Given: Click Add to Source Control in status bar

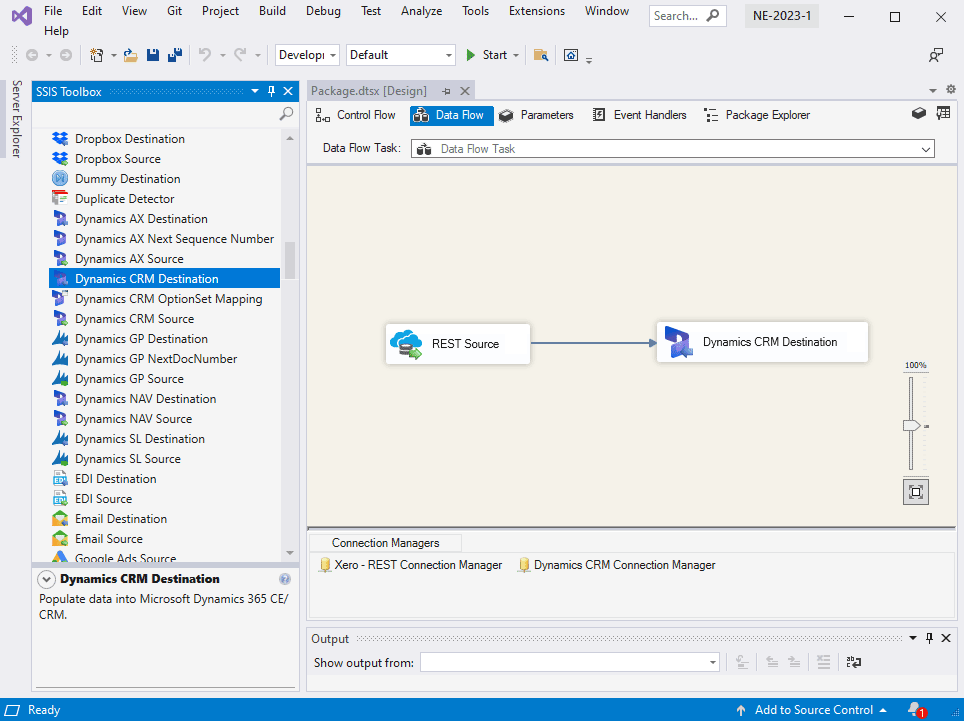Looking at the screenshot, I should [x=811, y=710].
